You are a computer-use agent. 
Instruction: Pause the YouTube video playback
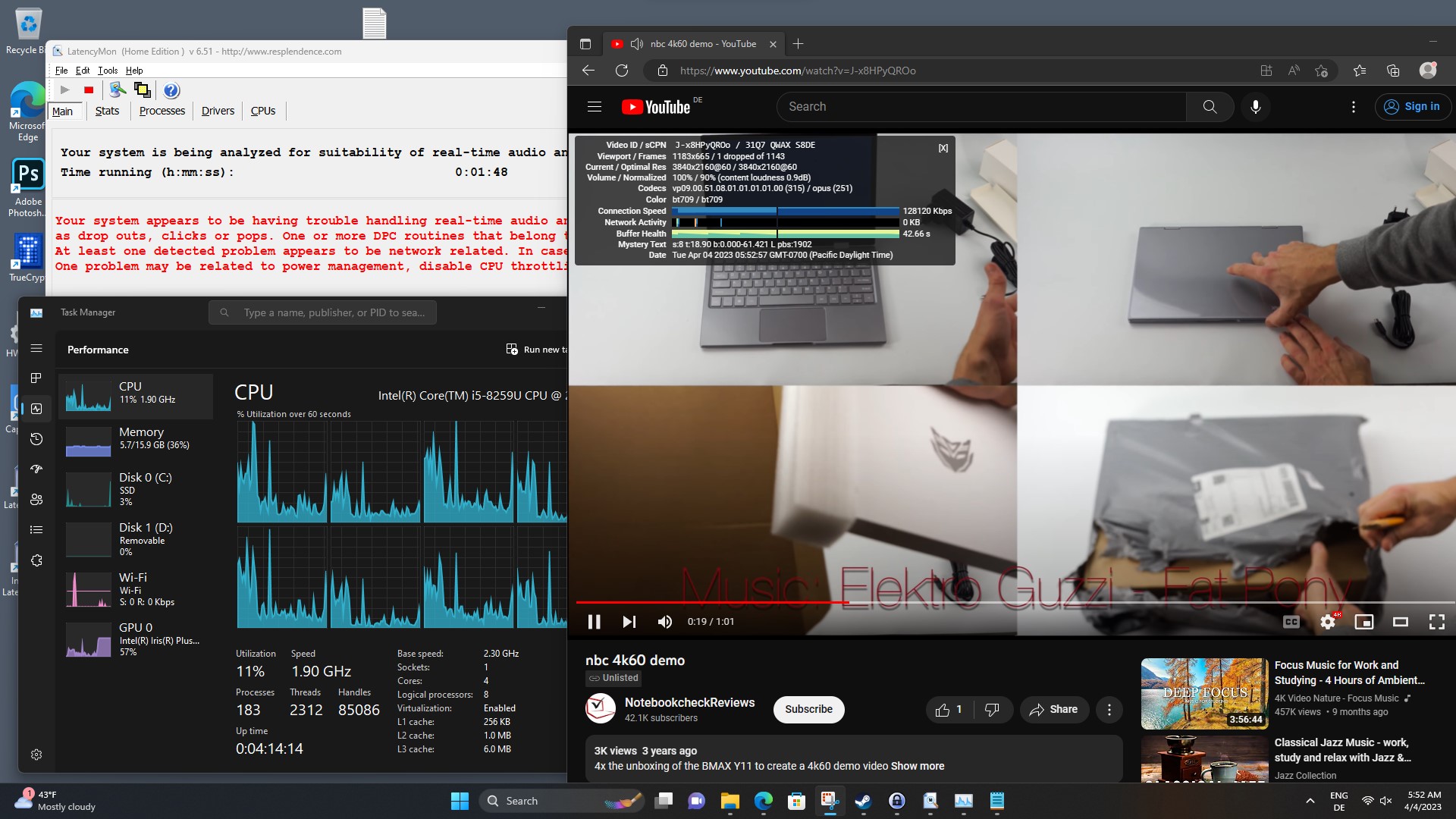[594, 622]
